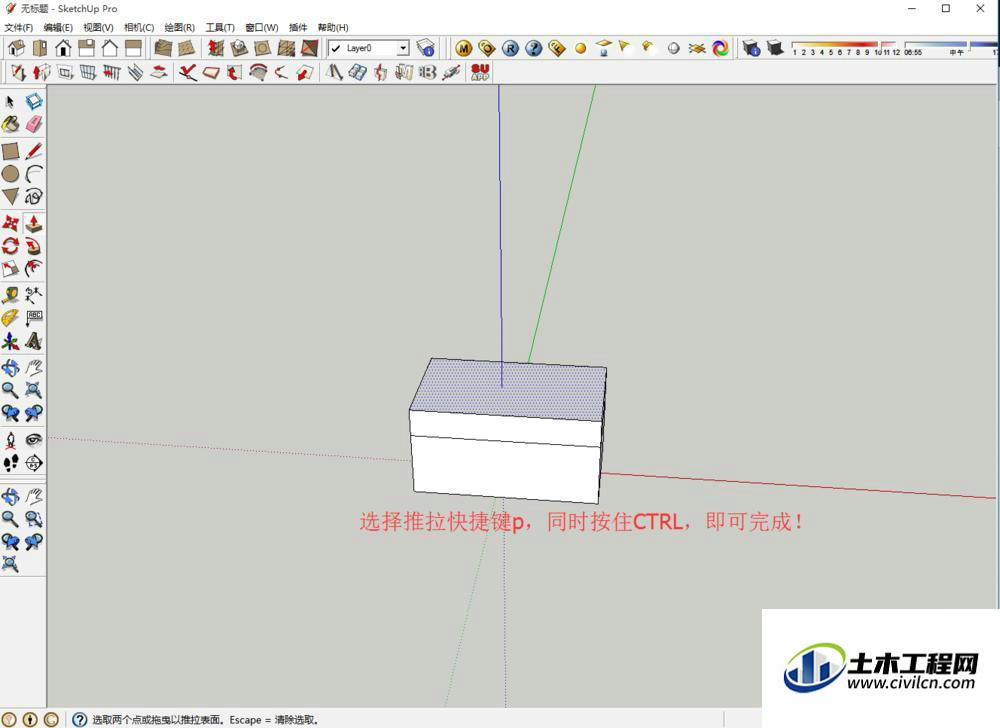Select the red pencil Line tool
This screenshot has height=728, width=1000.
tap(34, 151)
